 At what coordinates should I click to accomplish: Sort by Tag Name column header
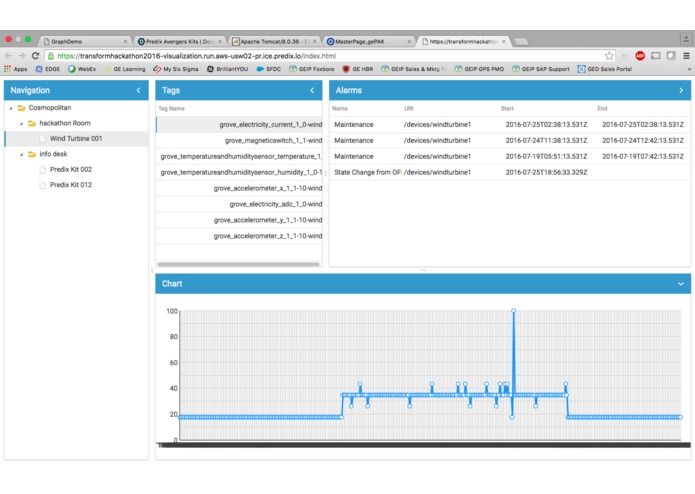pyautogui.click(x=172, y=109)
